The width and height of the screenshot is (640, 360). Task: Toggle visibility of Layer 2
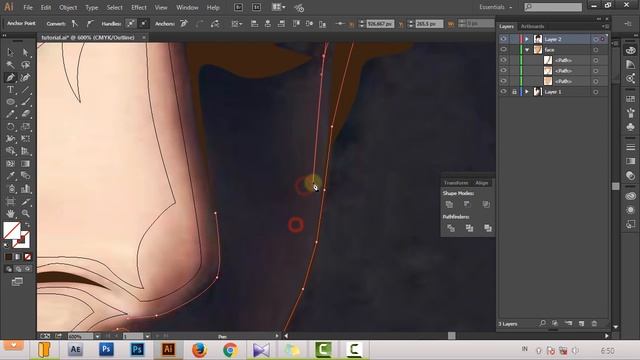(x=503, y=39)
